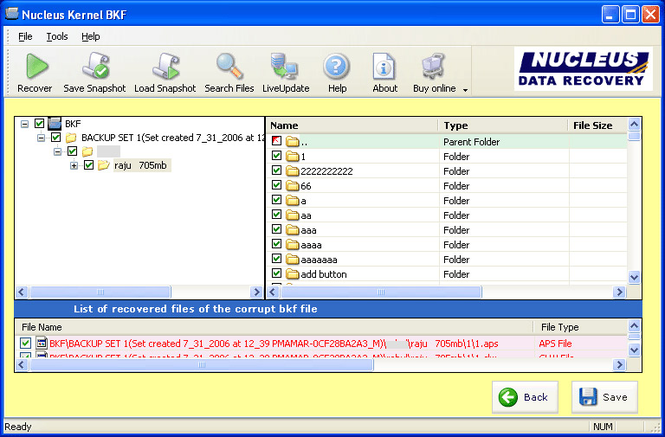Click the File Type column header
Image resolution: width=665 pixels, height=437 pixels.
pos(580,327)
